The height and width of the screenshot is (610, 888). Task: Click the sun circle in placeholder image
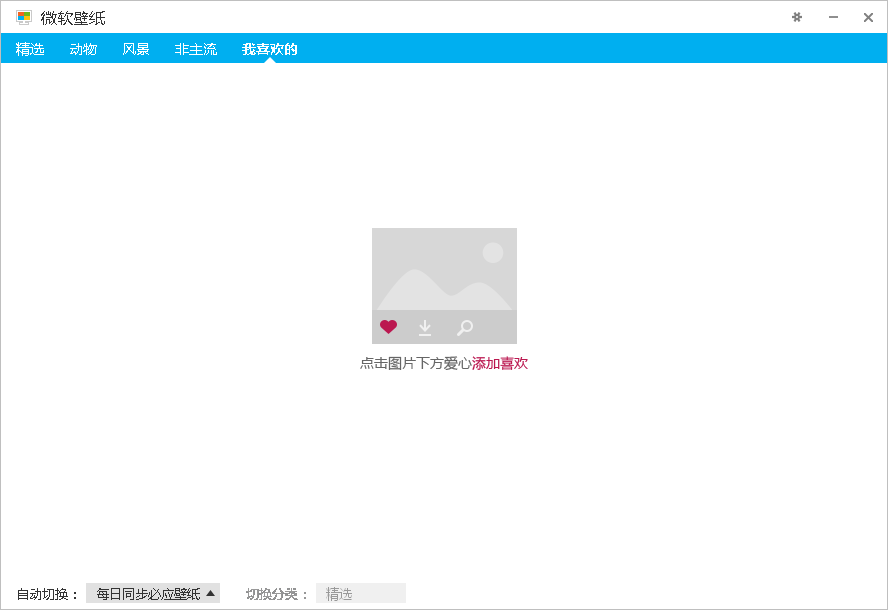coord(493,253)
